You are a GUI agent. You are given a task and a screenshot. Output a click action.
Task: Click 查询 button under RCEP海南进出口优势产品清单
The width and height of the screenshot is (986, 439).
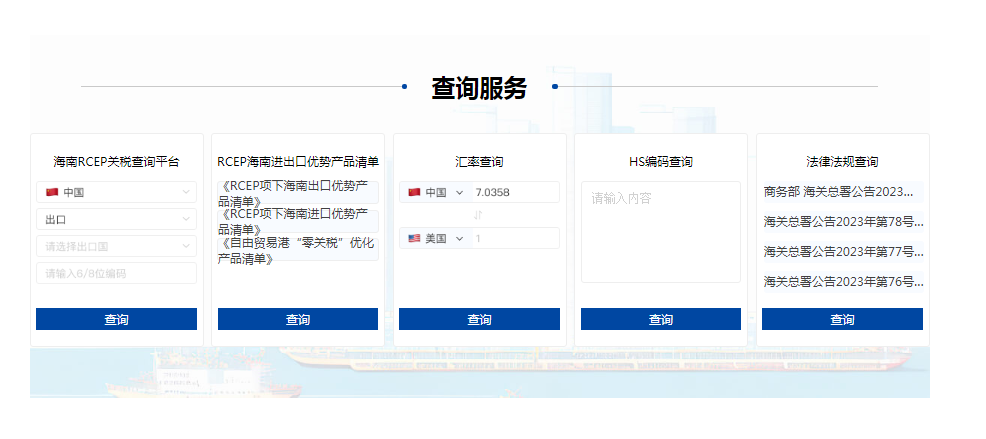pos(297,319)
